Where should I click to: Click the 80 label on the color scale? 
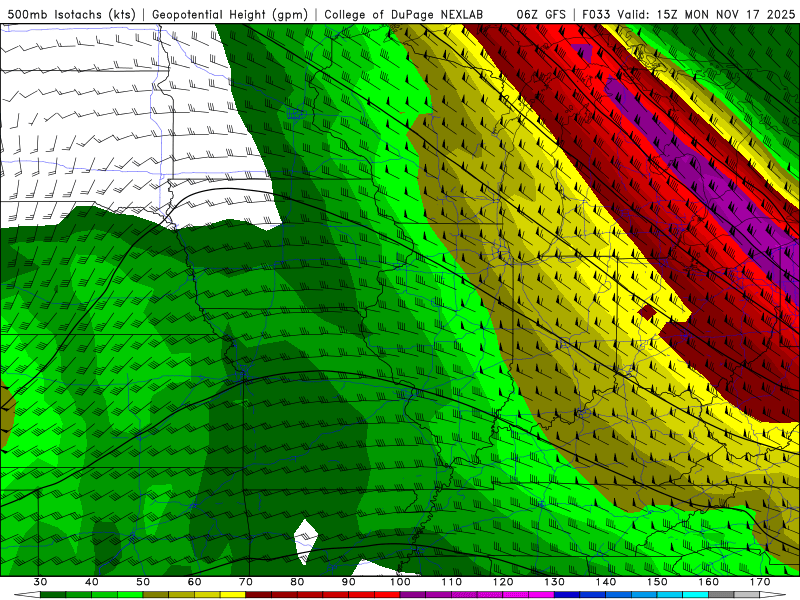click(x=297, y=582)
